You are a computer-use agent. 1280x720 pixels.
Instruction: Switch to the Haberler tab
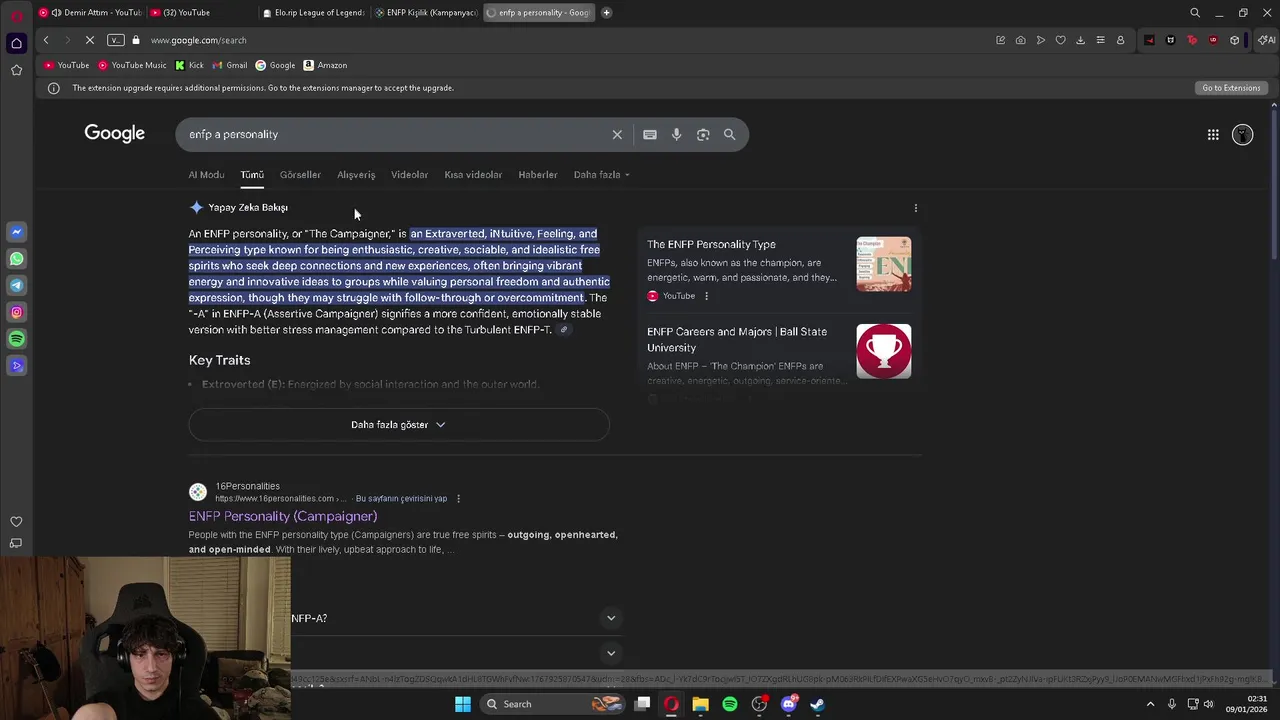point(538,175)
